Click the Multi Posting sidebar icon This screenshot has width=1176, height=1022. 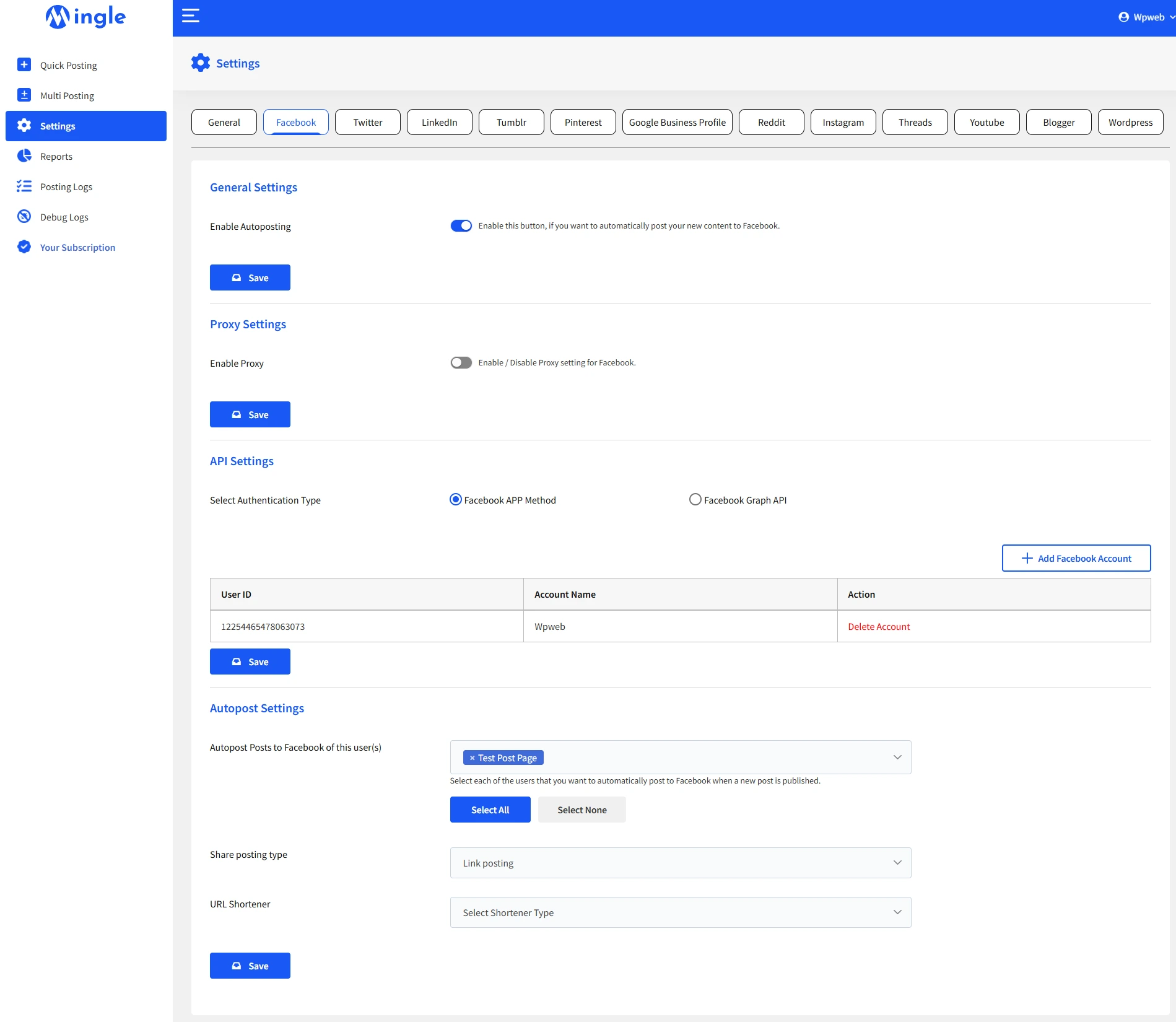point(24,95)
